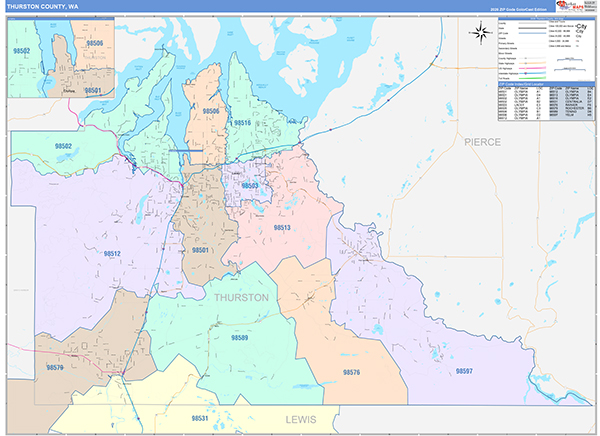
Task: Click the LEWIS county name
Action: pos(301,420)
